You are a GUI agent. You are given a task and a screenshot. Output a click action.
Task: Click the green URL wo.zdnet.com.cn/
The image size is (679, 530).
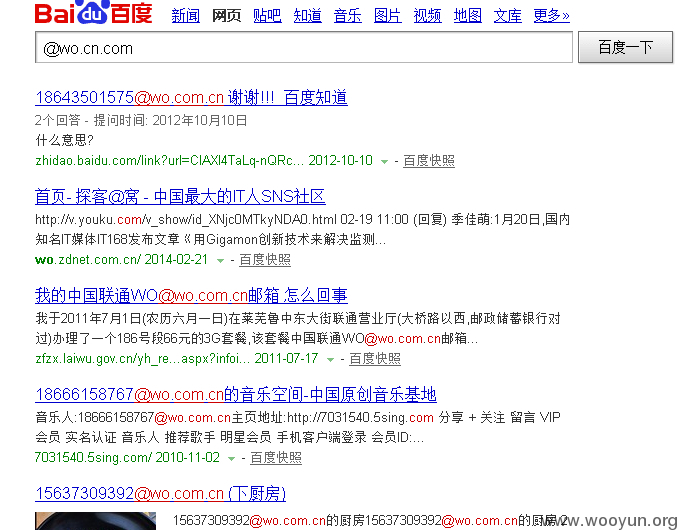[88, 260]
